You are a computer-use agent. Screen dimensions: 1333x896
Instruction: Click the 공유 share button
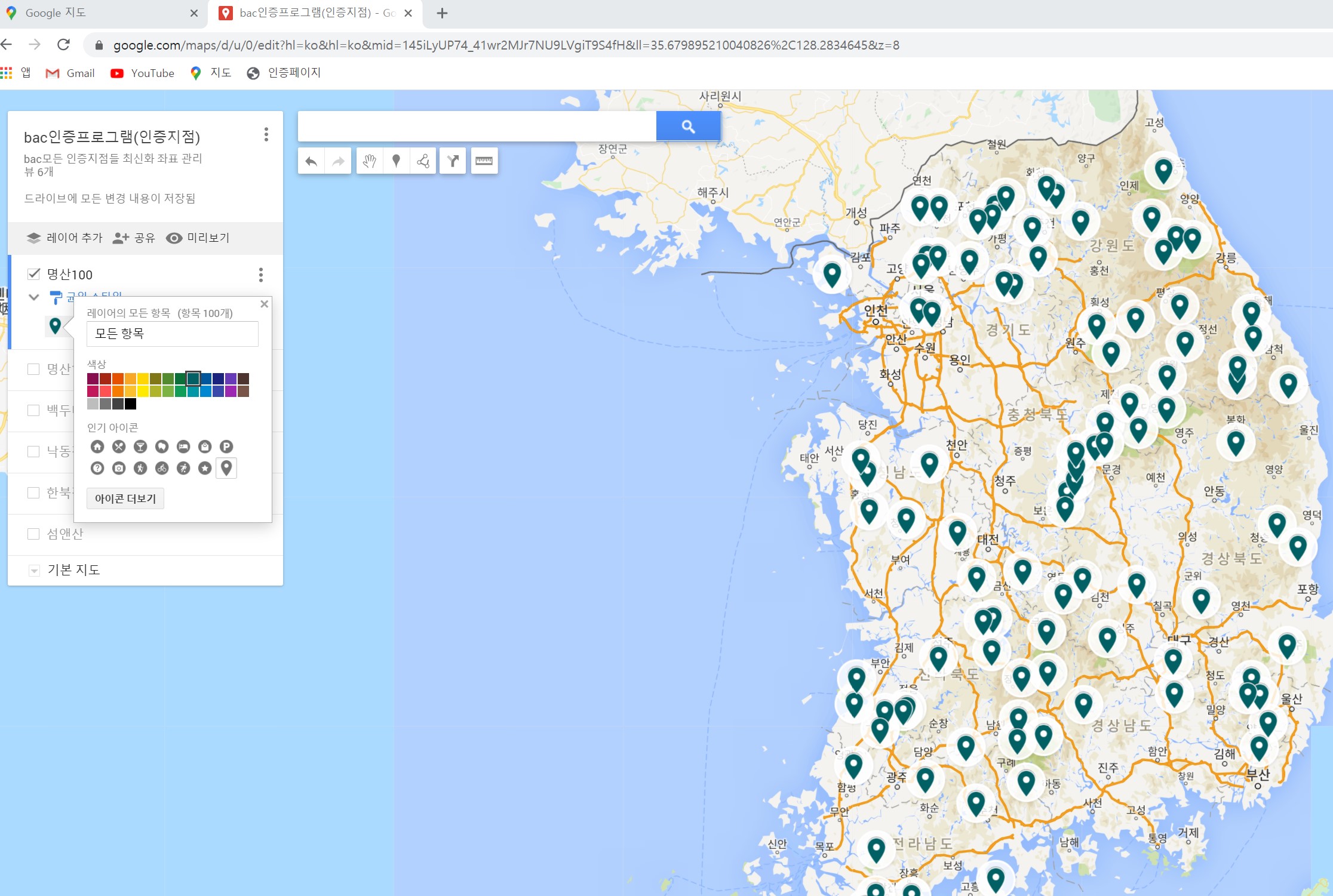134,238
